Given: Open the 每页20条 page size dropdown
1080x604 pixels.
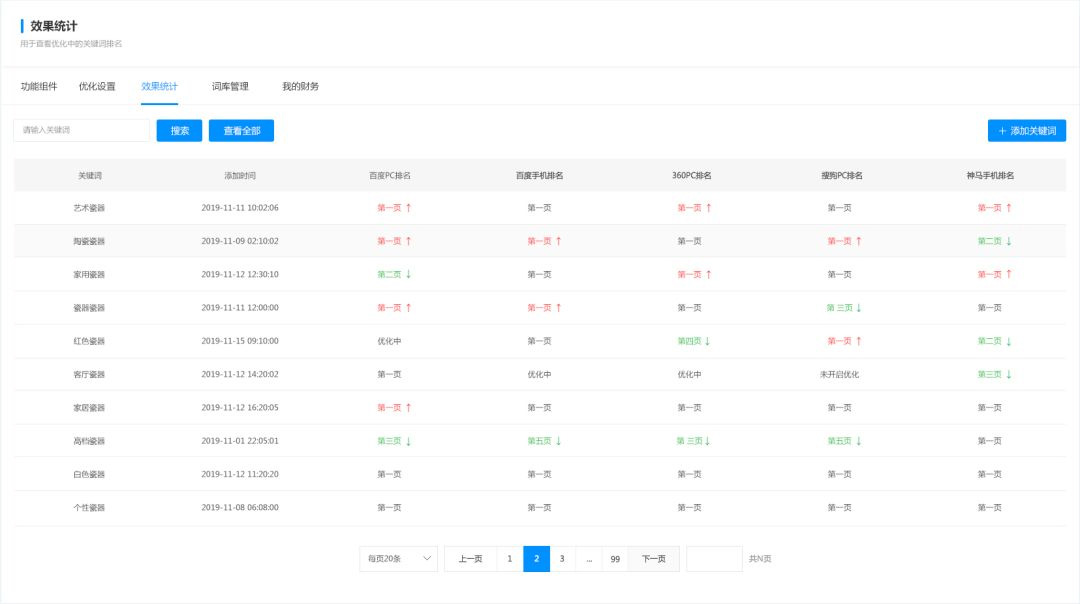Looking at the screenshot, I should pos(398,559).
